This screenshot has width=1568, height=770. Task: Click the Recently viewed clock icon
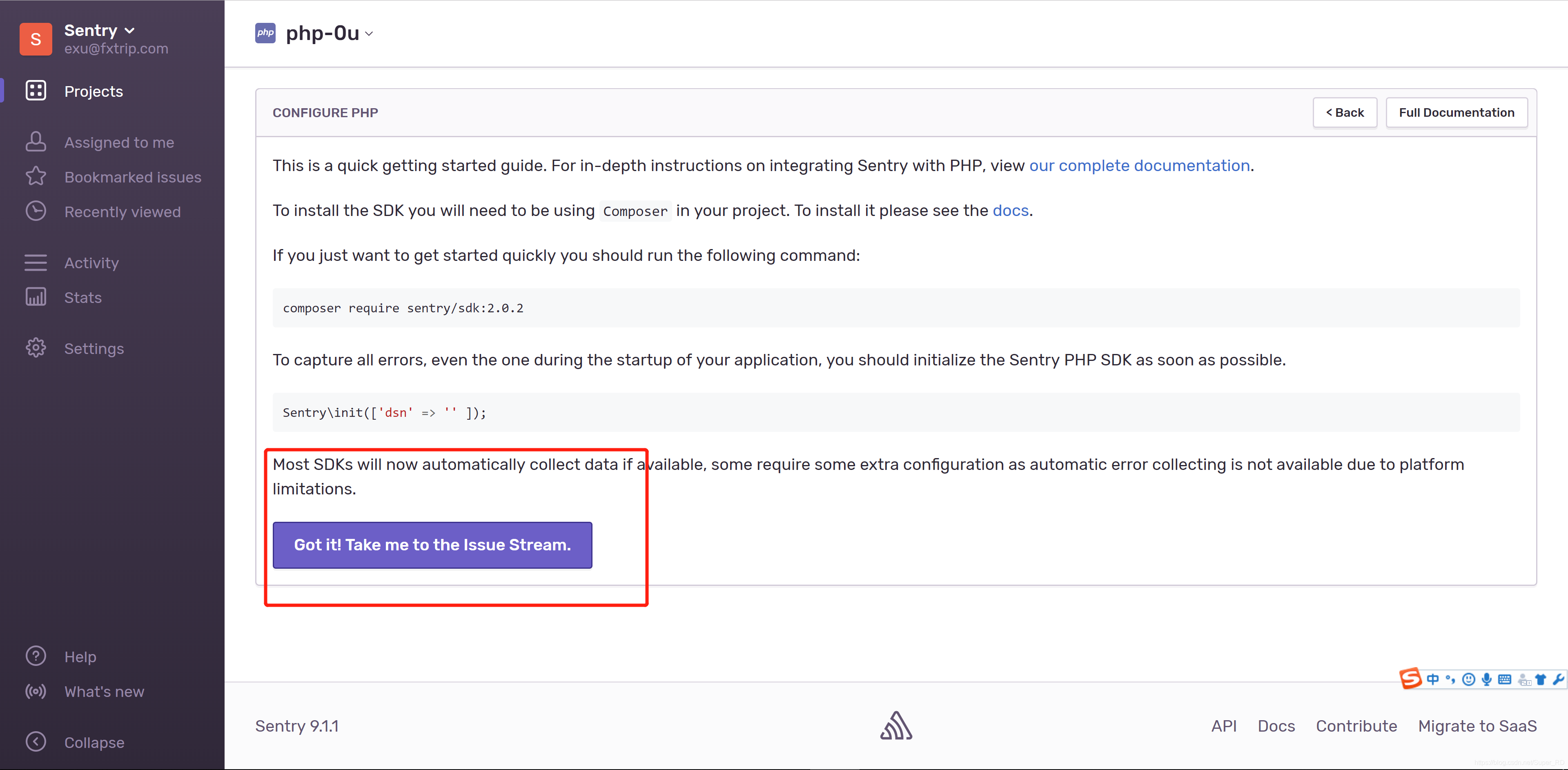point(36,211)
